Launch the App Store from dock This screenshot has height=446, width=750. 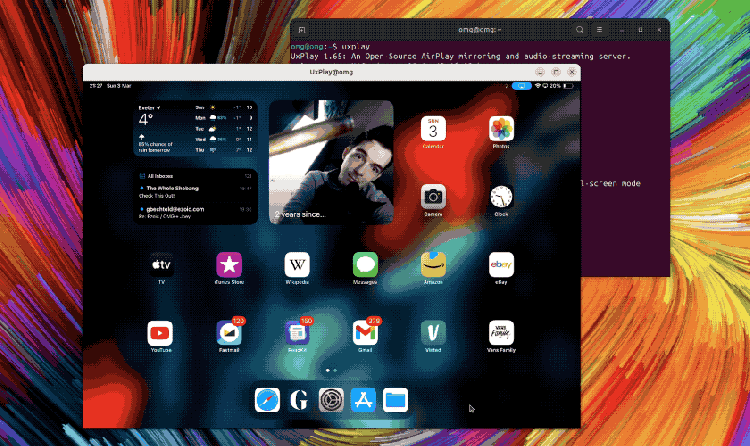[363, 400]
